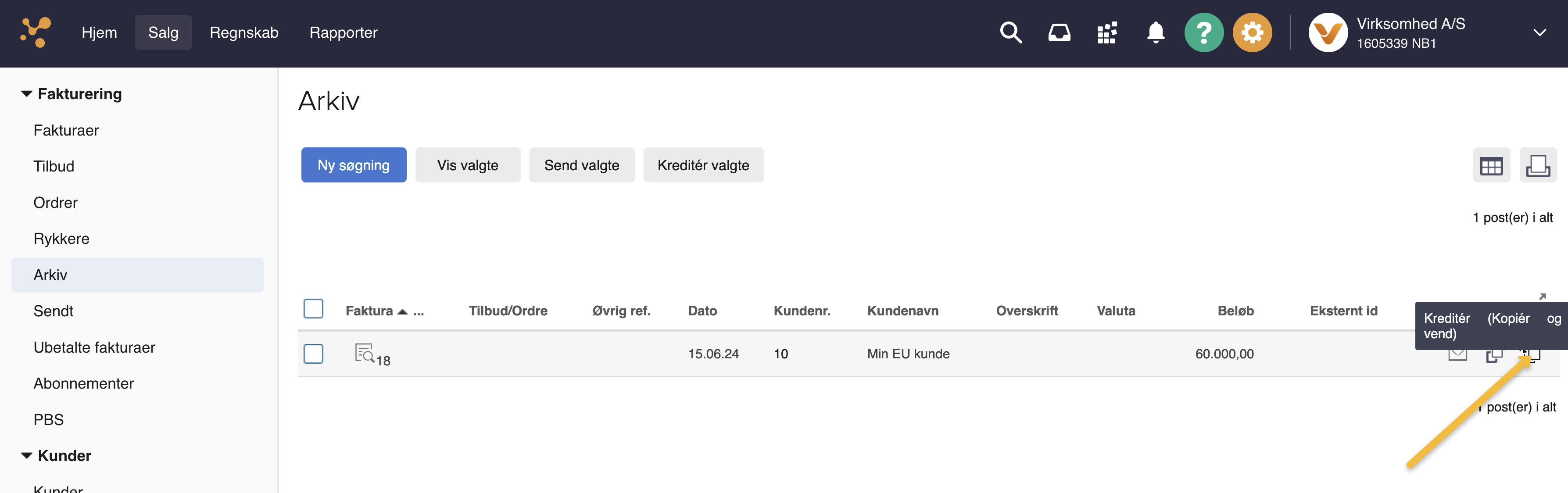Open help with the question mark icon
This screenshot has width=1568, height=493.
click(1205, 32)
